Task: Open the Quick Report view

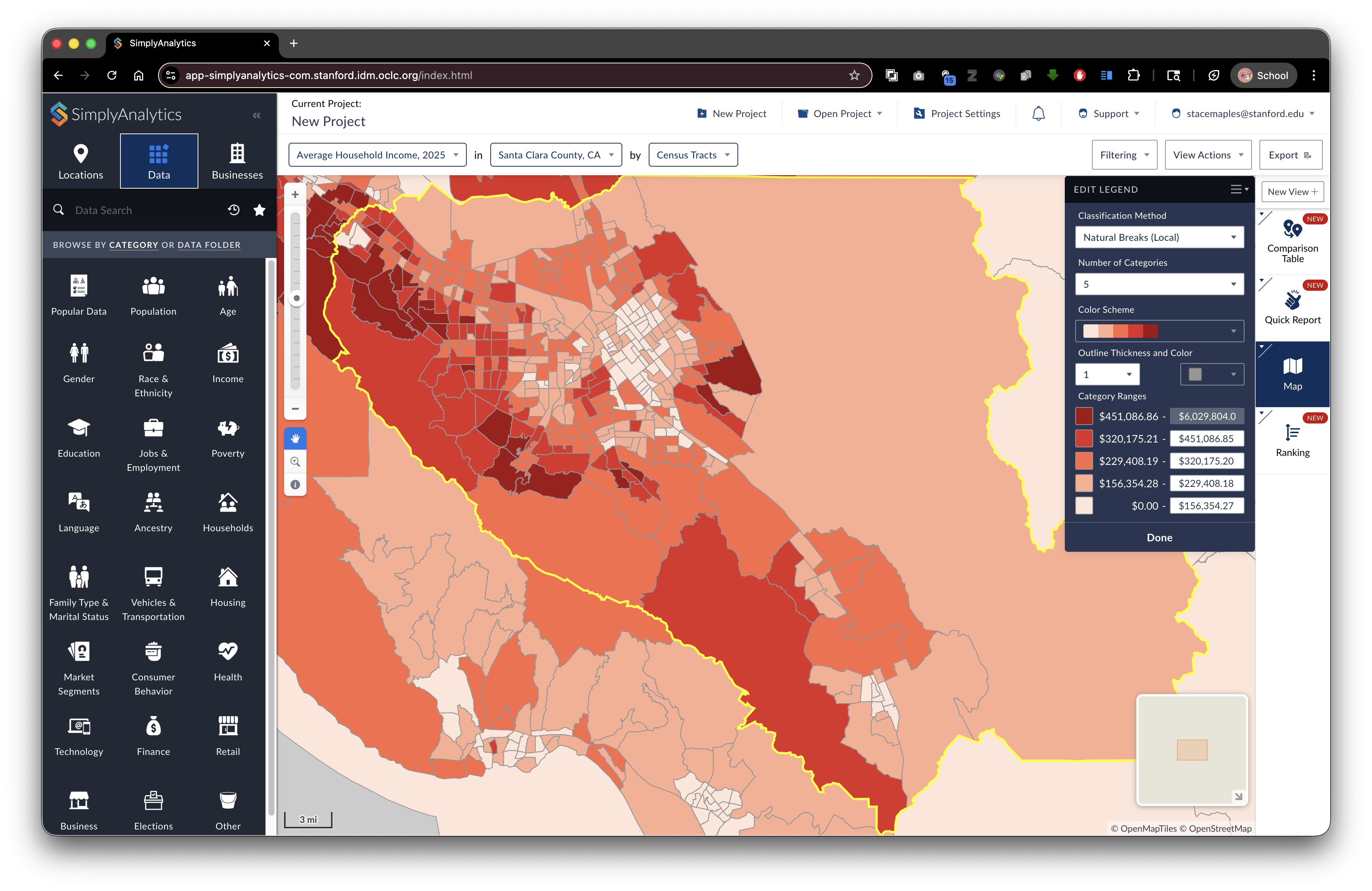Action: (1293, 308)
